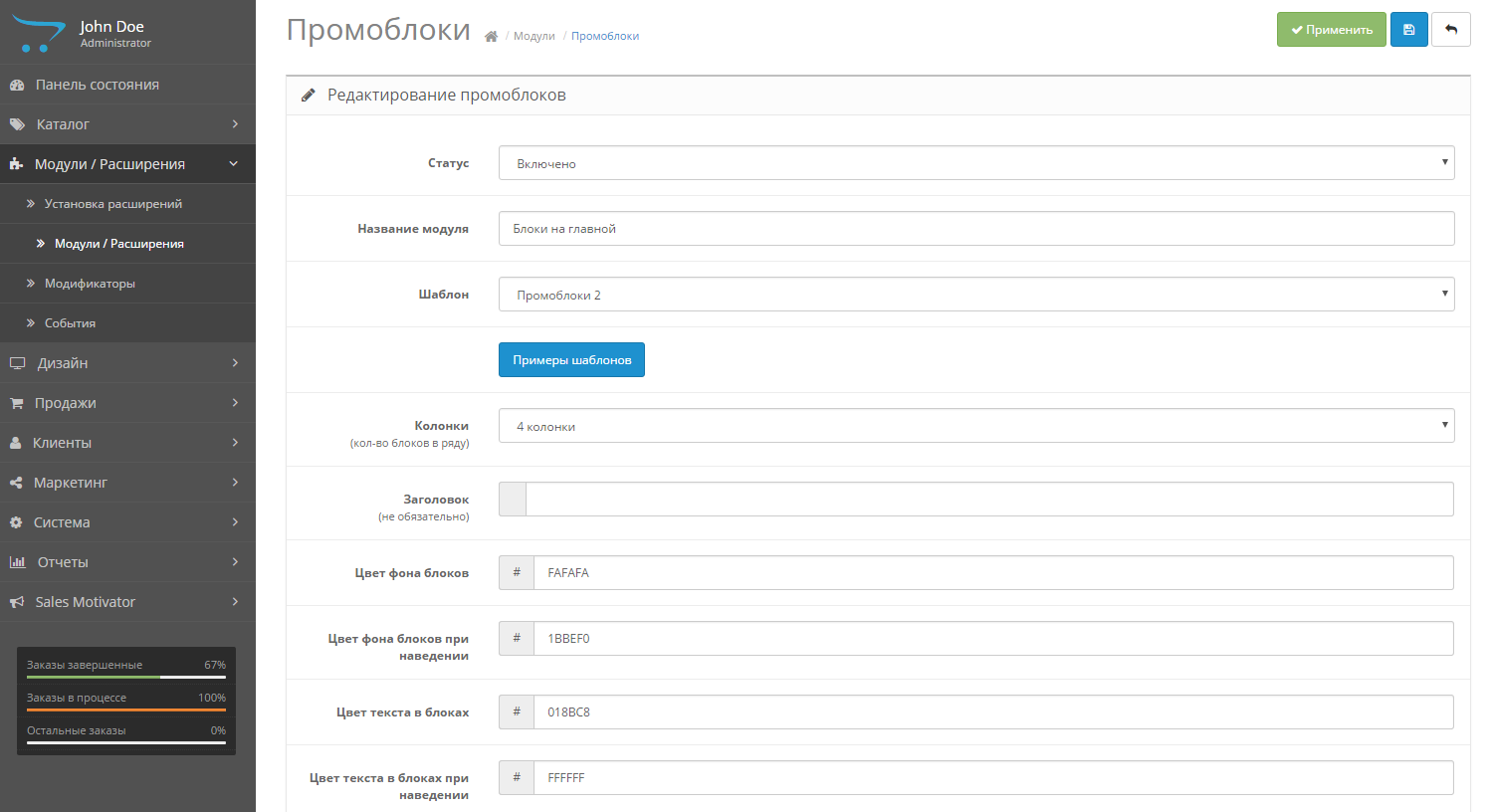
Task: Click the Название модуля text field
Action: click(975, 229)
